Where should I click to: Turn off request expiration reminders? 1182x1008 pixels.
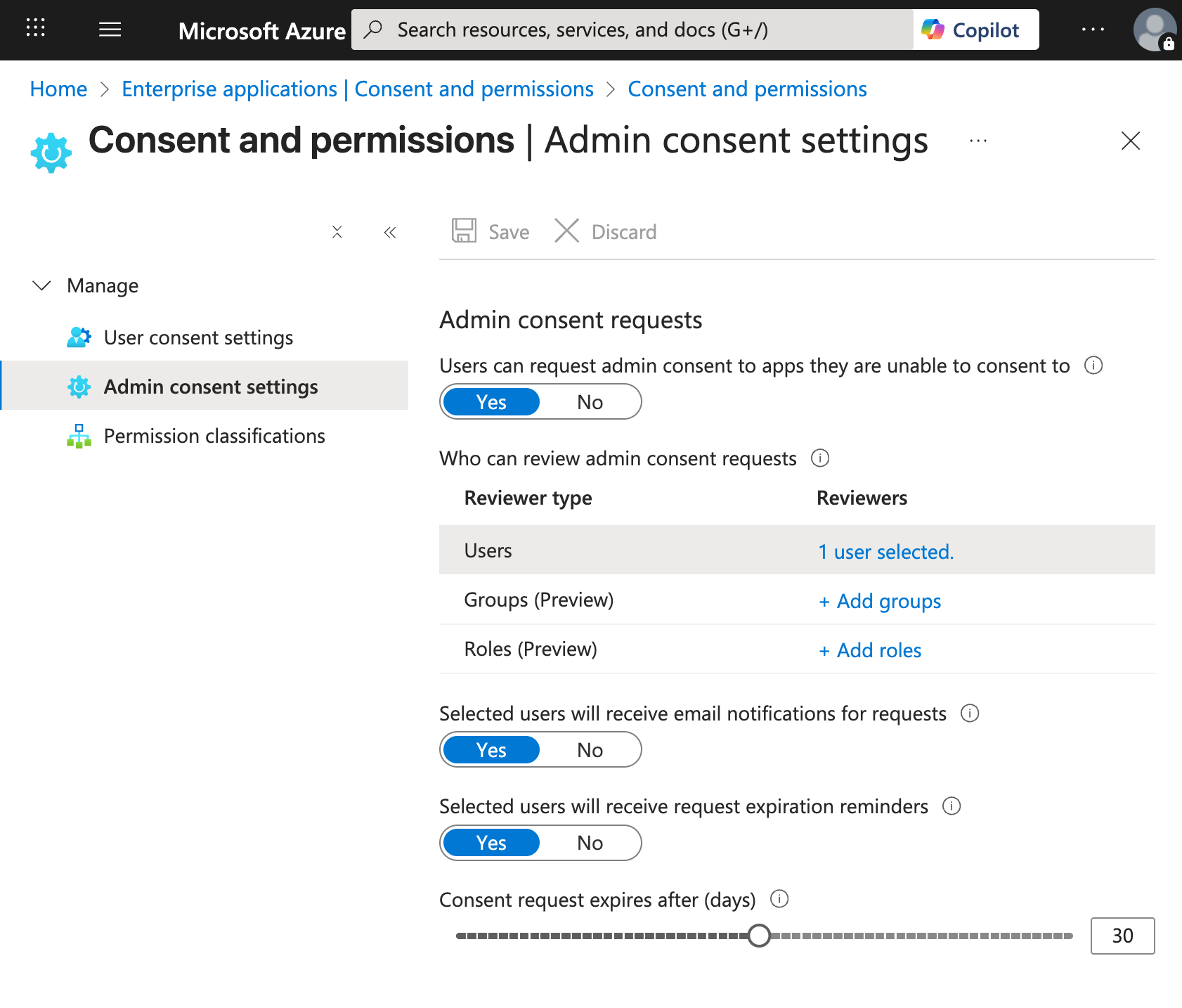pos(590,843)
